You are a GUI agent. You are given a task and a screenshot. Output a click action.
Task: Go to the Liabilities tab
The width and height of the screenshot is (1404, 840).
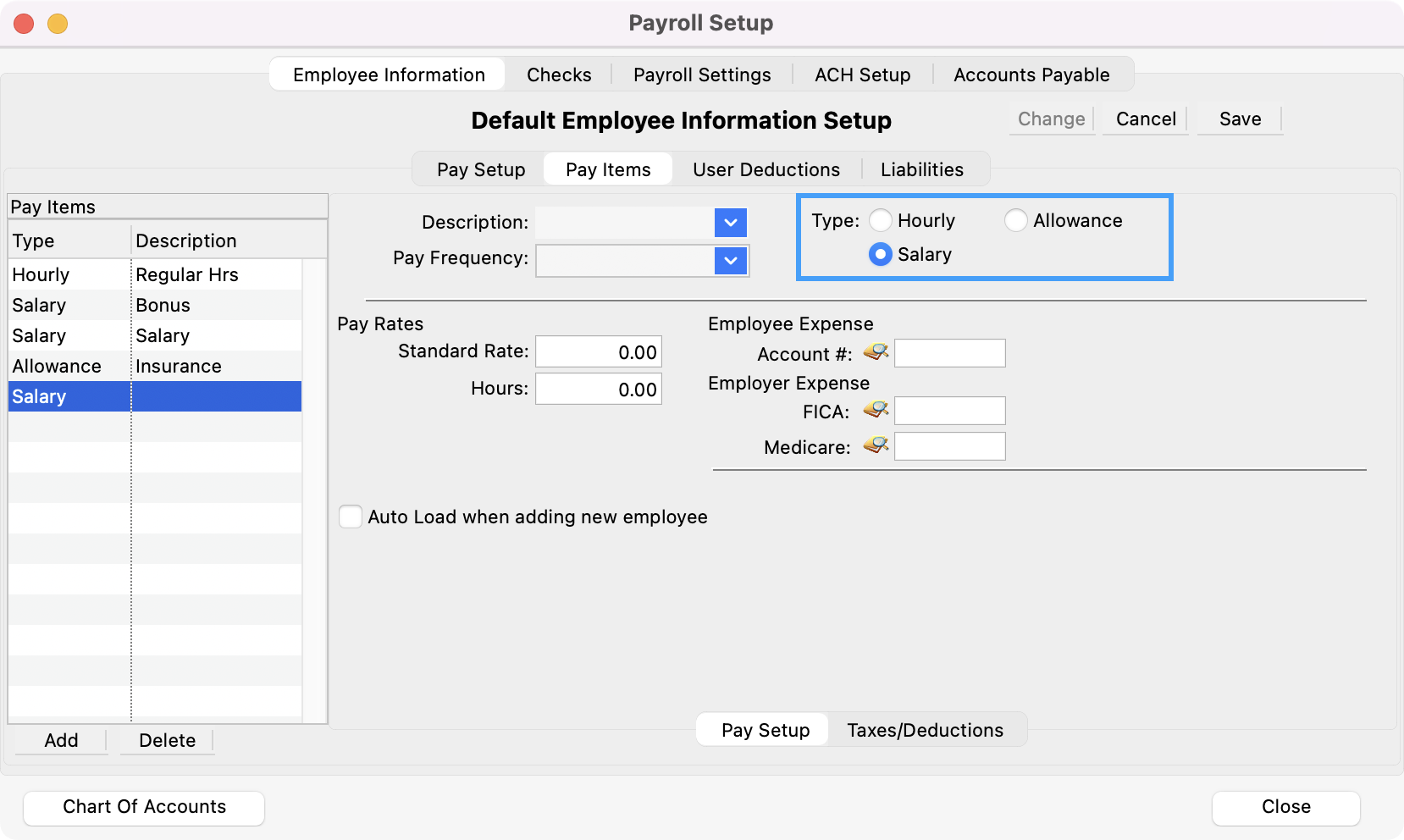(921, 169)
